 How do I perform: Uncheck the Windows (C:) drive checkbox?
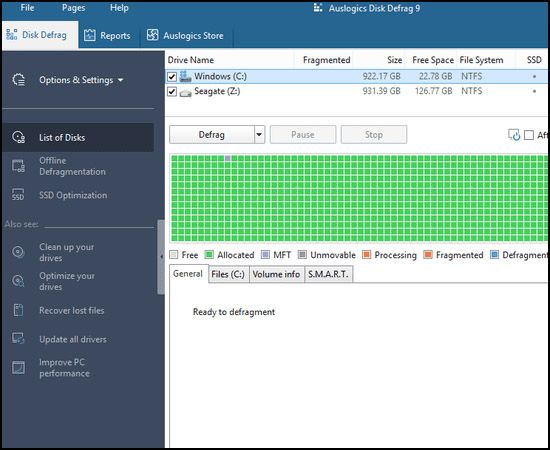point(172,76)
